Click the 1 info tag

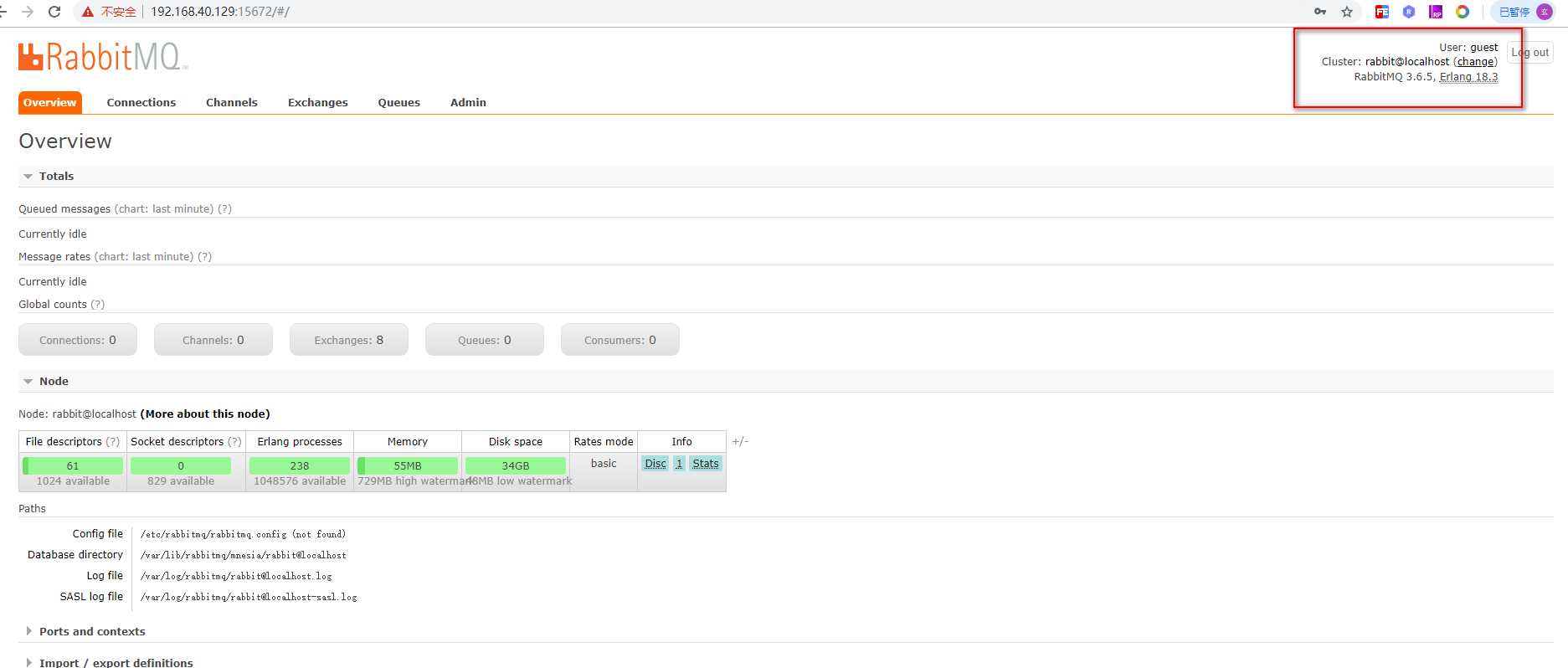point(679,464)
